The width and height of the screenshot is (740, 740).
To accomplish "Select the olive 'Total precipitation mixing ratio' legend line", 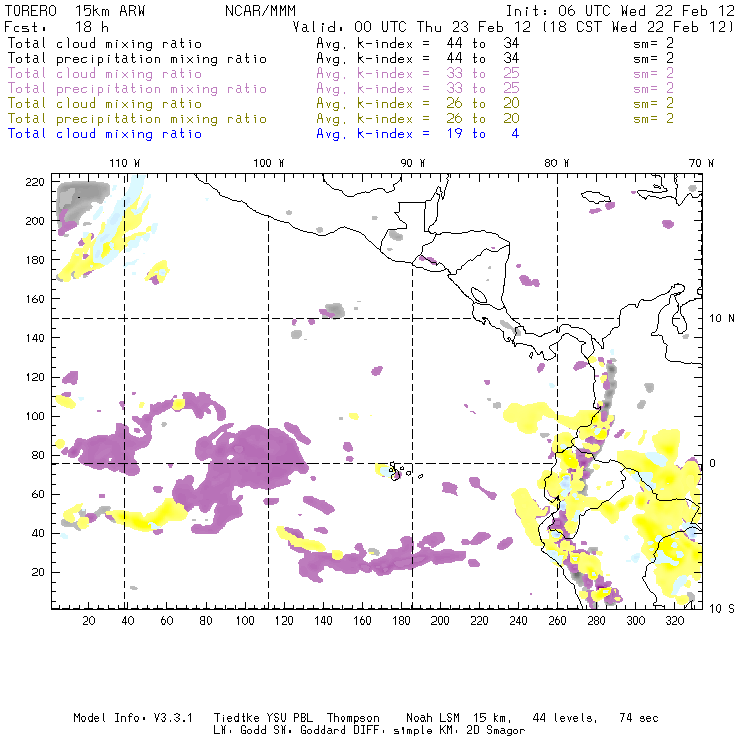I will tap(137, 119).
